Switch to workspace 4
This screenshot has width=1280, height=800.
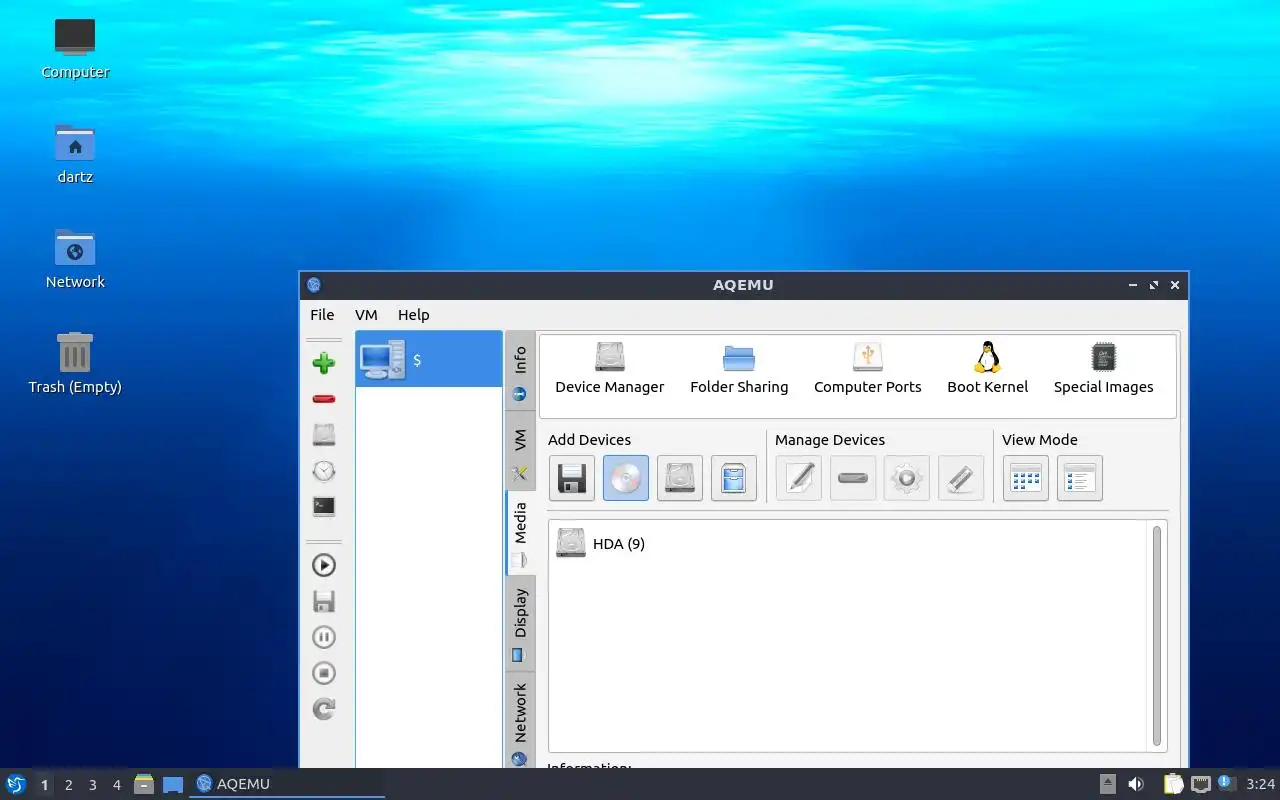(116, 785)
